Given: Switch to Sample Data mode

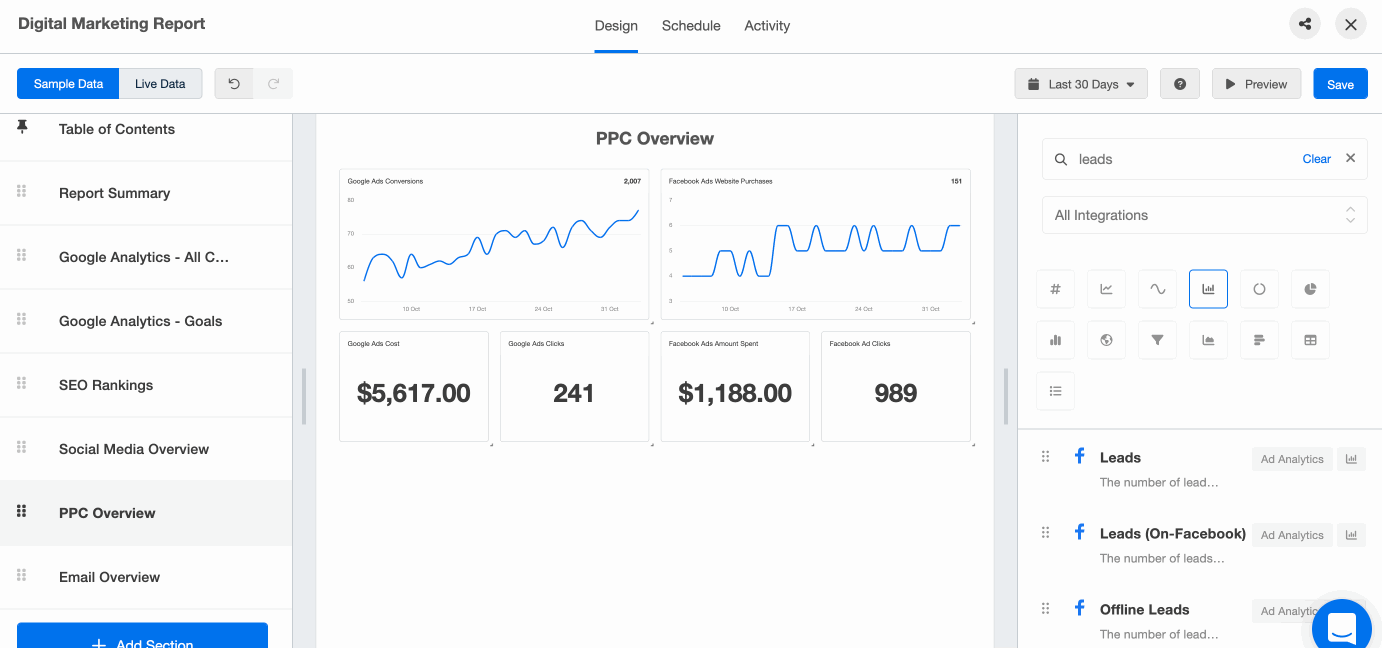Looking at the screenshot, I should coord(68,84).
